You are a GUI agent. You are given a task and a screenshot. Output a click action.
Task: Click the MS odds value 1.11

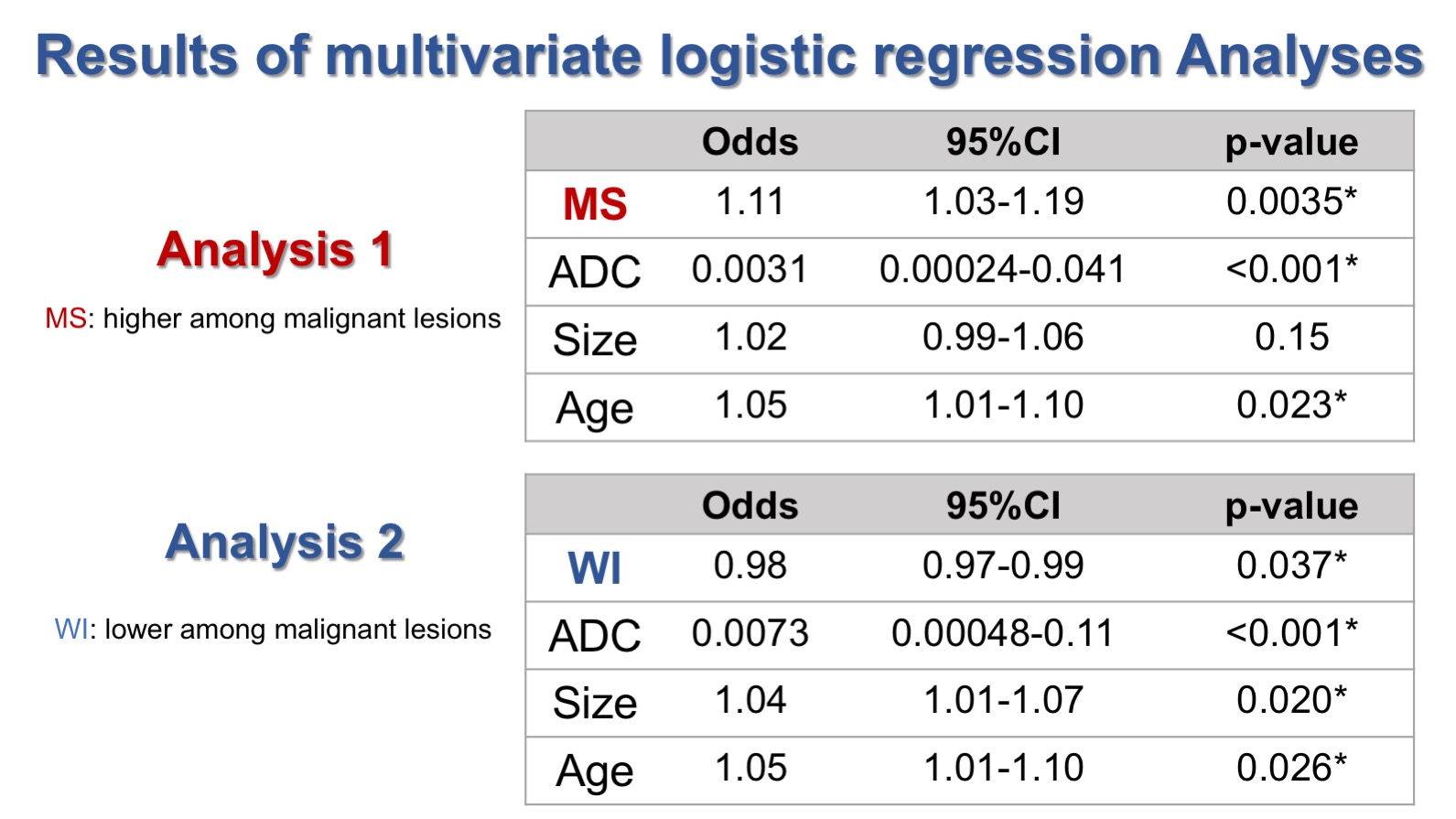point(750,202)
